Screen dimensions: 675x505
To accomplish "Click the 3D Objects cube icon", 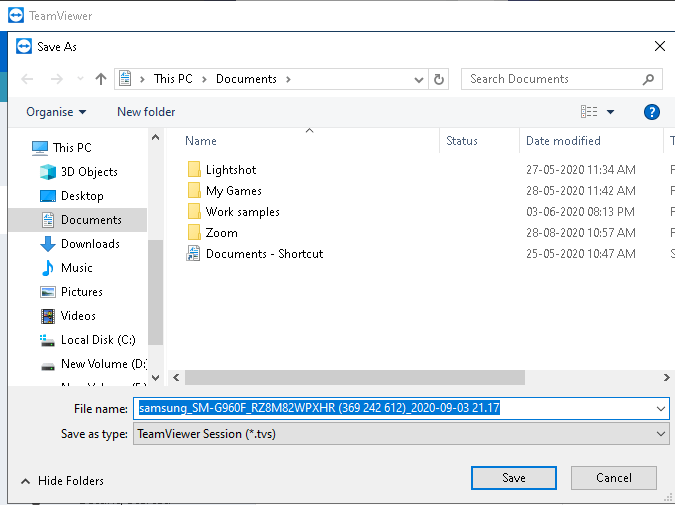I will pyautogui.click(x=48, y=172).
